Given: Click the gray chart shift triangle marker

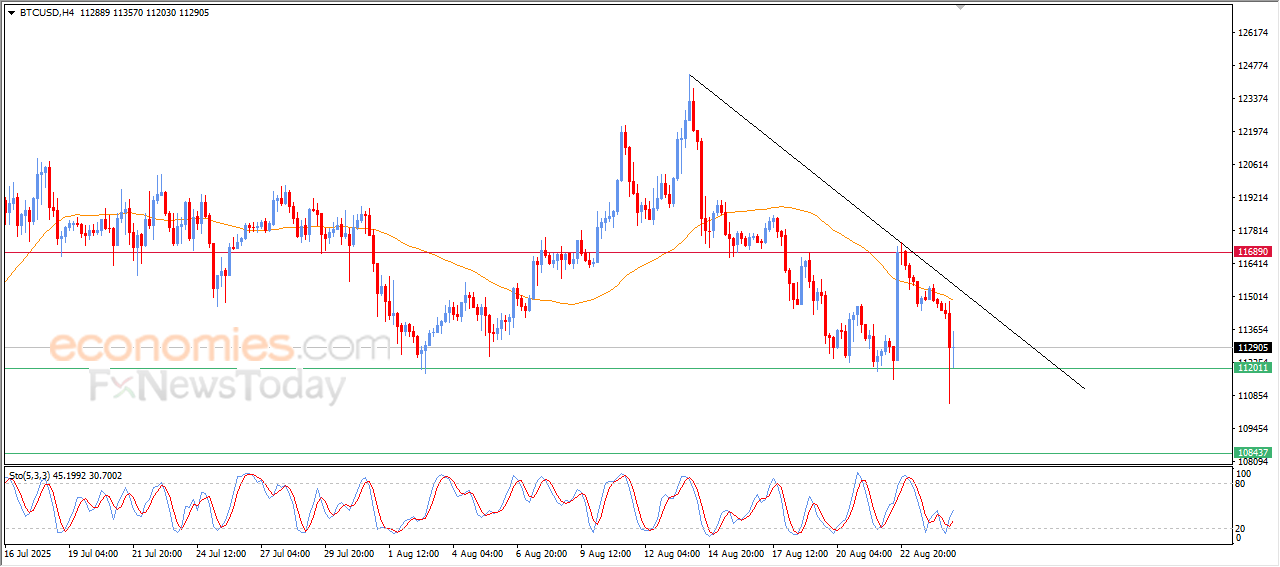Looking at the screenshot, I should click(962, 8).
